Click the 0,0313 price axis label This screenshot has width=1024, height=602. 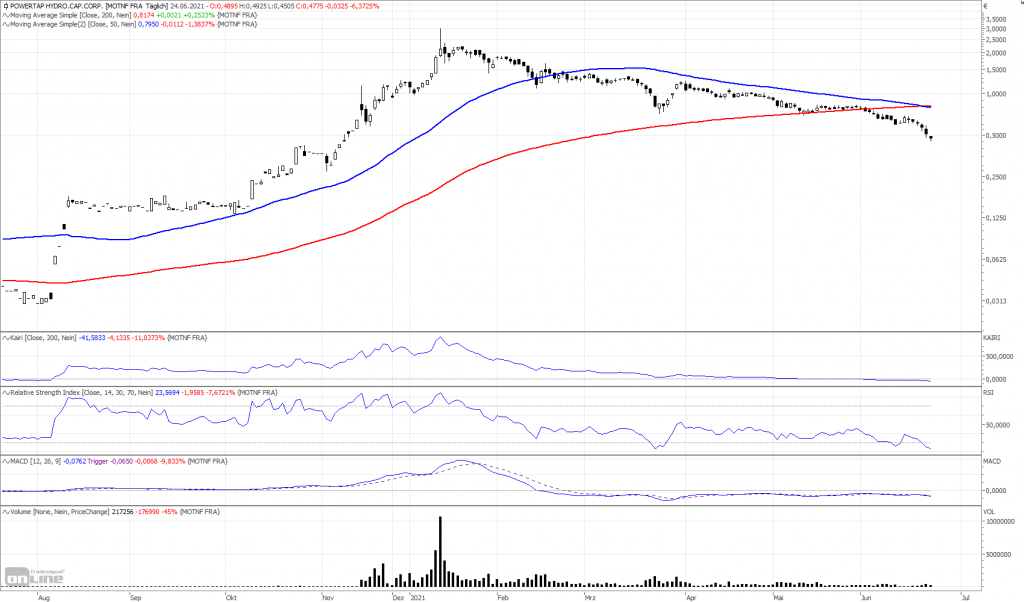(x=996, y=301)
